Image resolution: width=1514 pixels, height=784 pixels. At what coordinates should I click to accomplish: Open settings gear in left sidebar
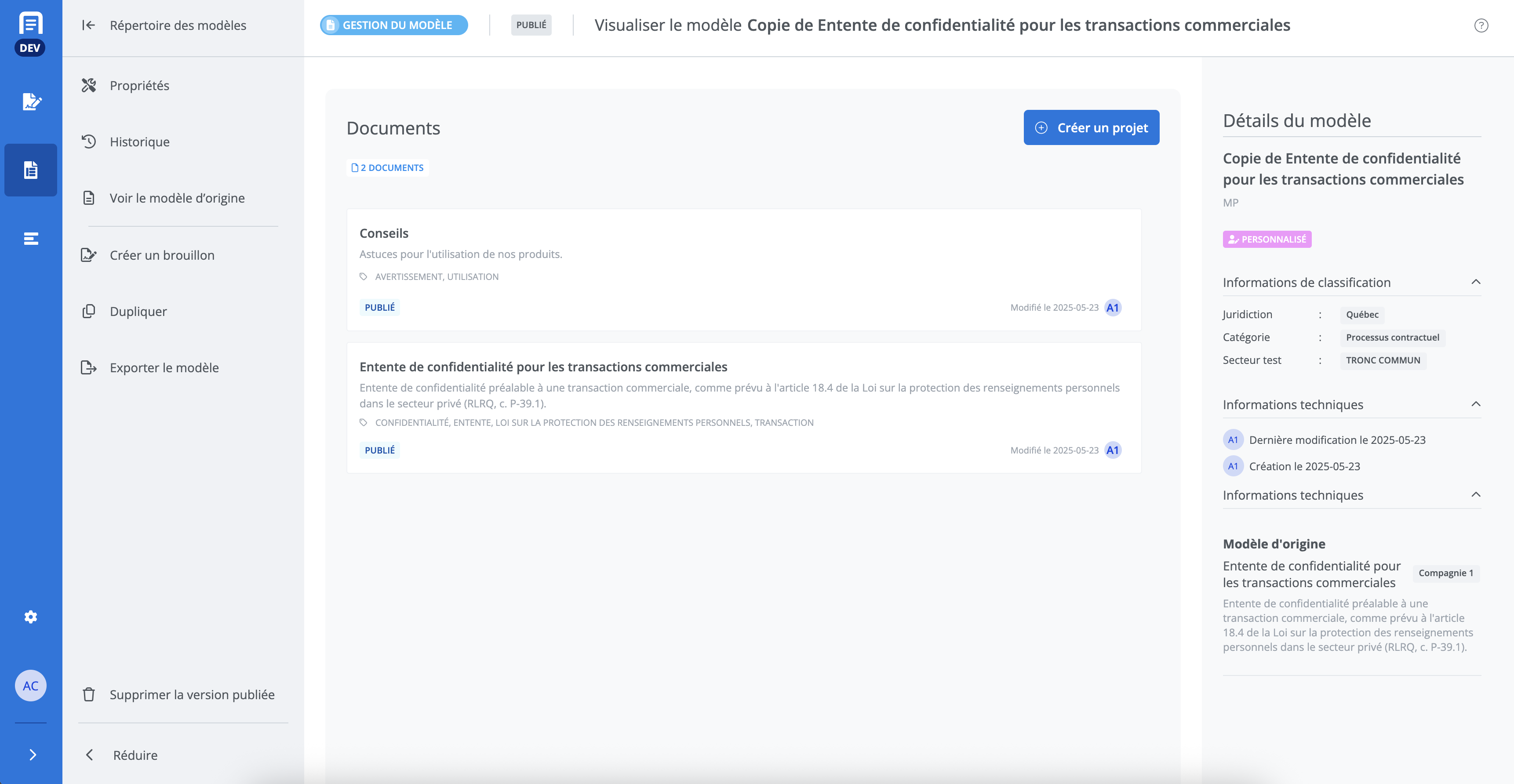point(31,617)
